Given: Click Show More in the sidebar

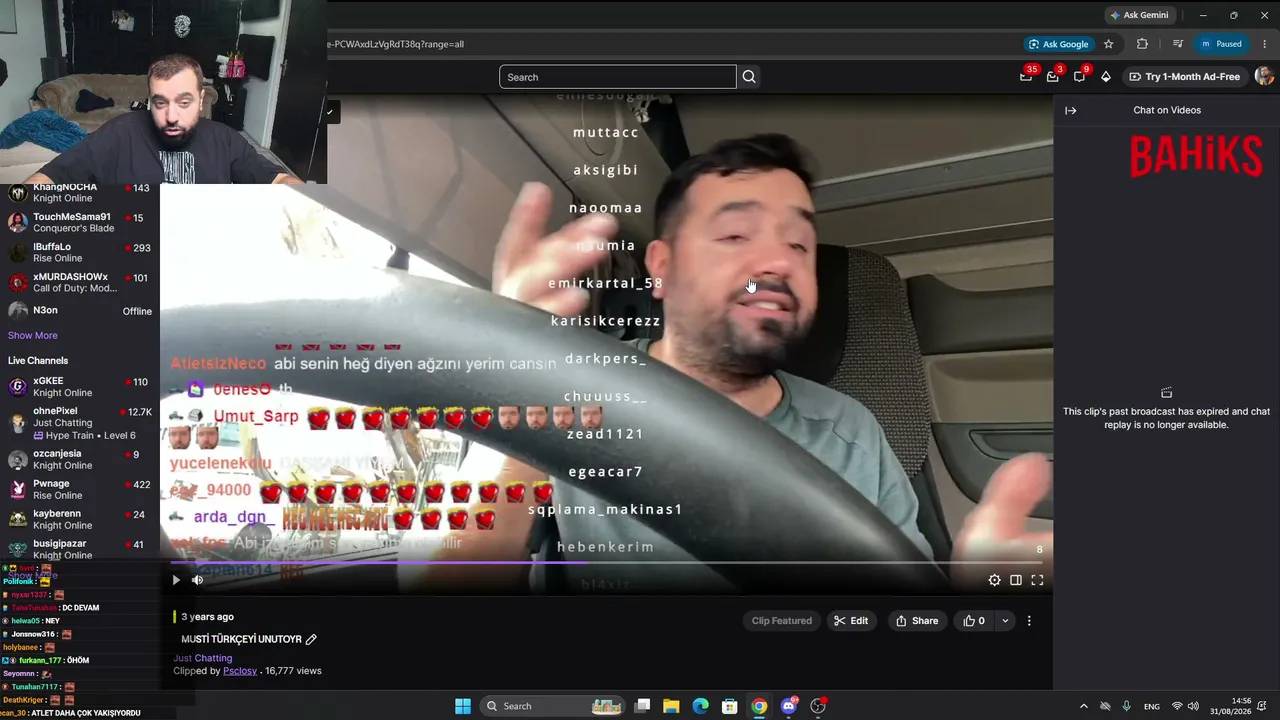Looking at the screenshot, I should point(33,336).
